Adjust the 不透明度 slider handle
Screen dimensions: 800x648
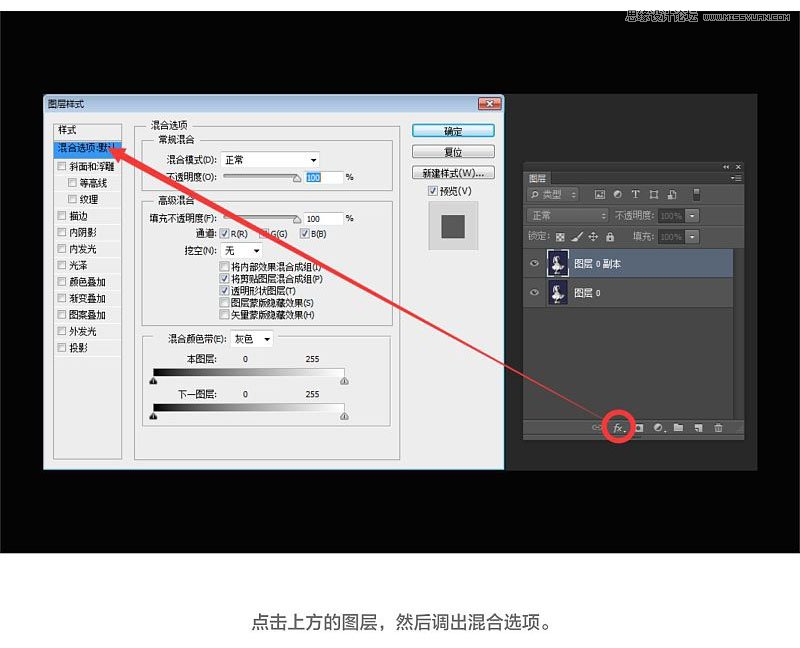(297, 178)
